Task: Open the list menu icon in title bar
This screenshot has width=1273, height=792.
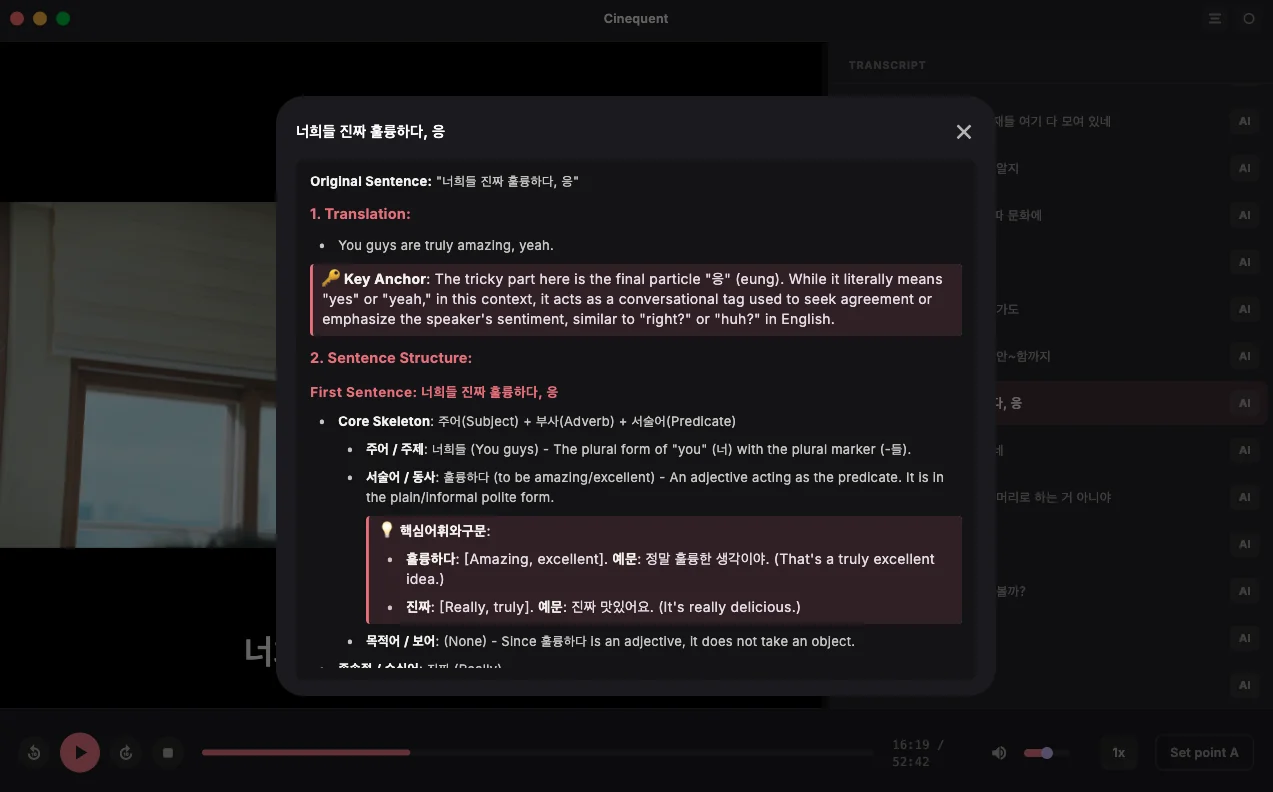Action: (x=1215, y=19)
